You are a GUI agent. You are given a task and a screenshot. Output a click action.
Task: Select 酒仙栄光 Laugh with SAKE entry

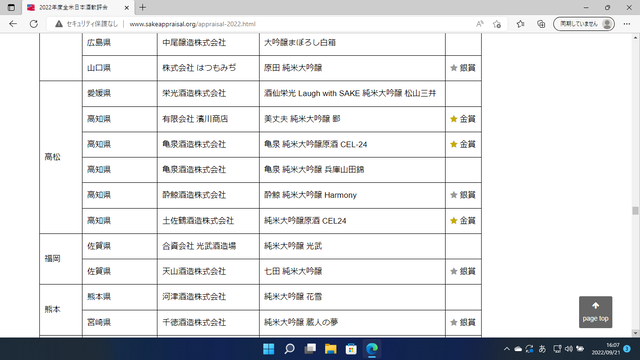(x=350, y=93)
